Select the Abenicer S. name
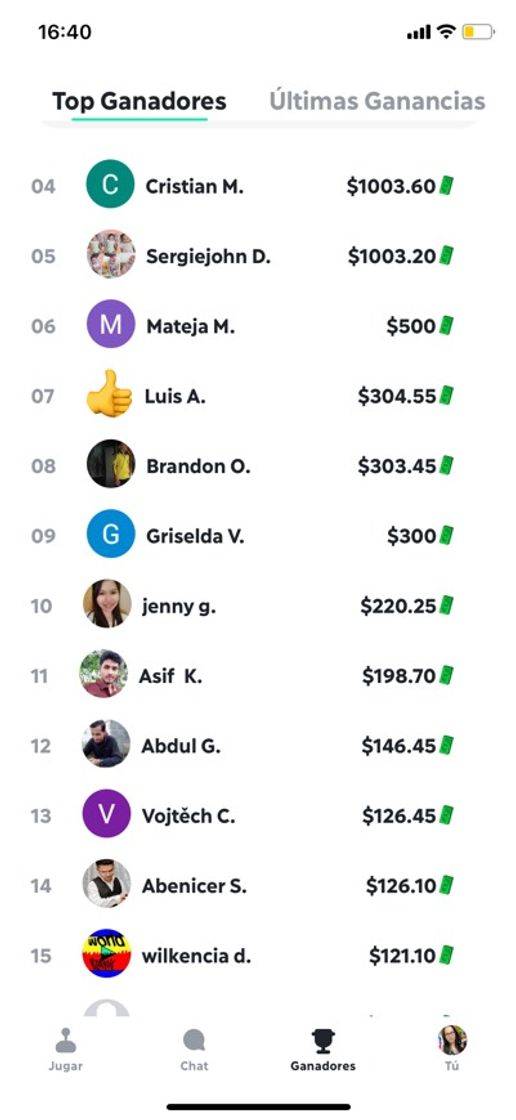 tap(194, 886)
